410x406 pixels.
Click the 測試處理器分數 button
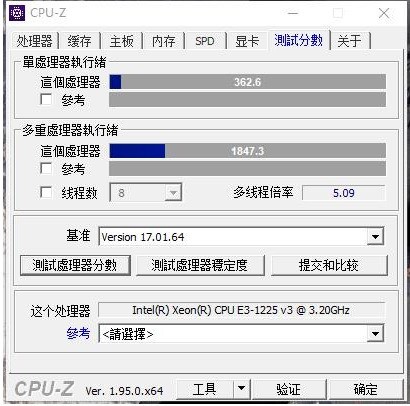[75, 265]
